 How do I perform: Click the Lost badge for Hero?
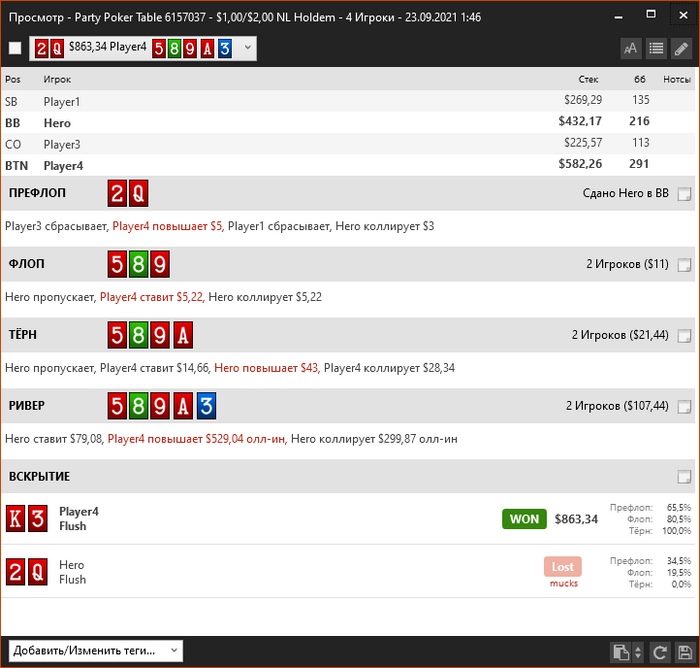click(562, 567)
